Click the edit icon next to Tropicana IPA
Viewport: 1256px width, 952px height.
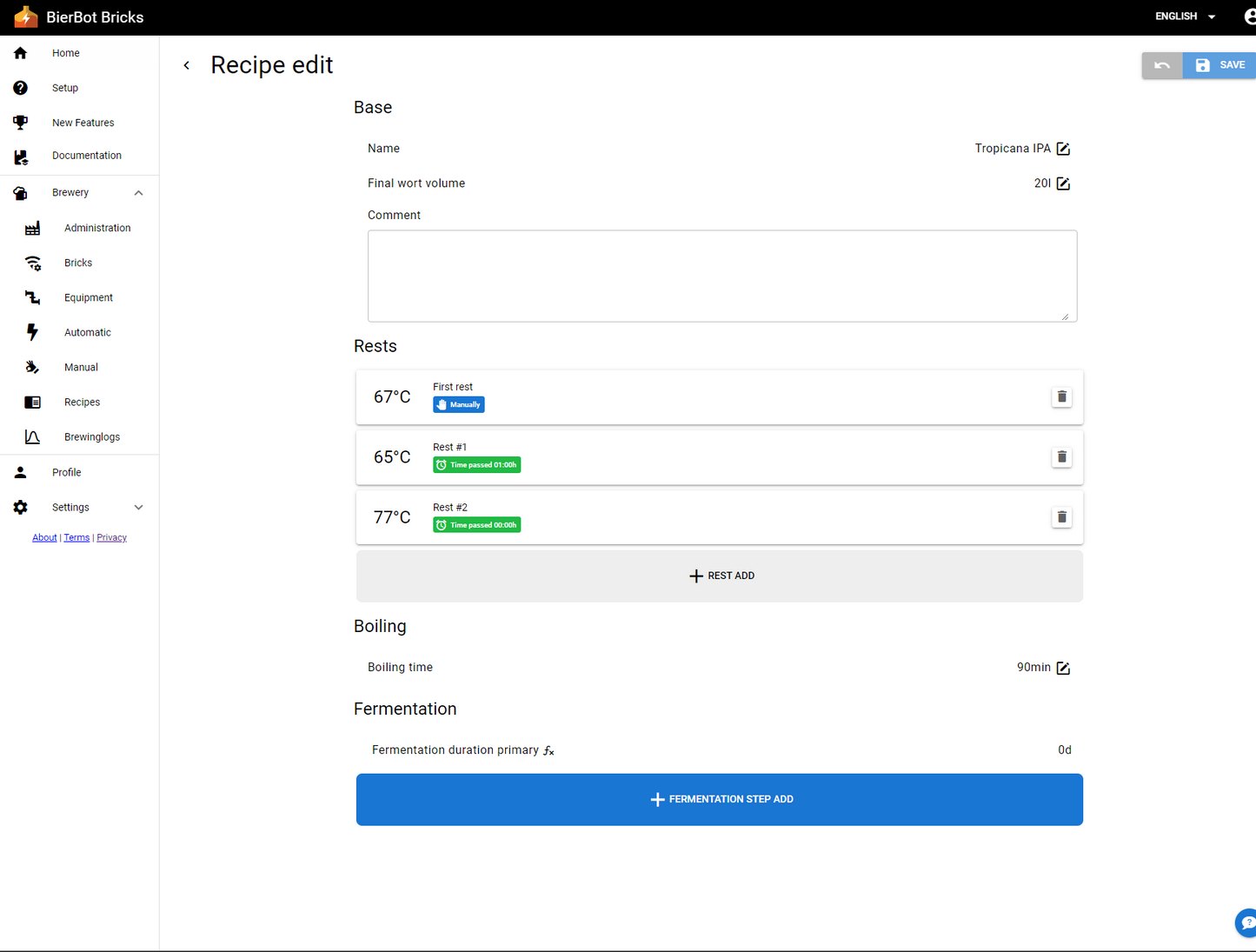pyautogui.click(x=1062, y=149)
